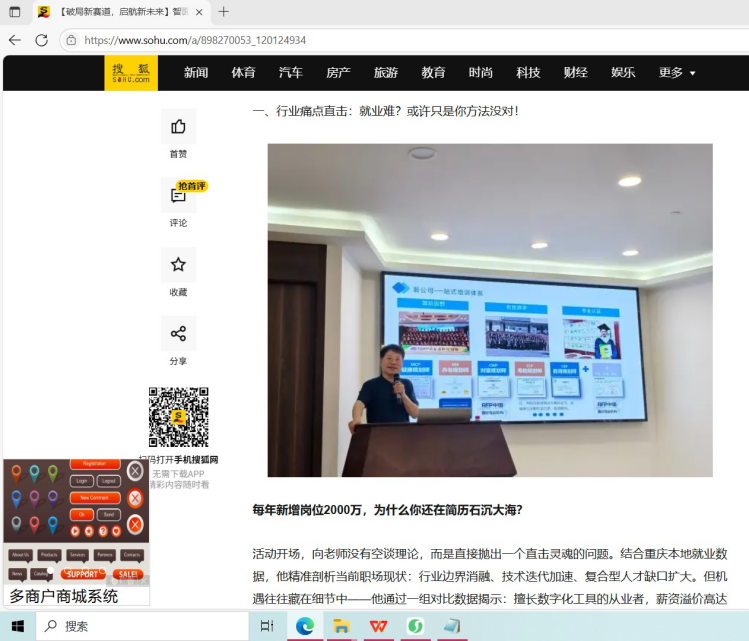Open Microsoft Edge from the taskbar
The width and height of the screenshot is (749, 641).
click(x=304, y=626)
